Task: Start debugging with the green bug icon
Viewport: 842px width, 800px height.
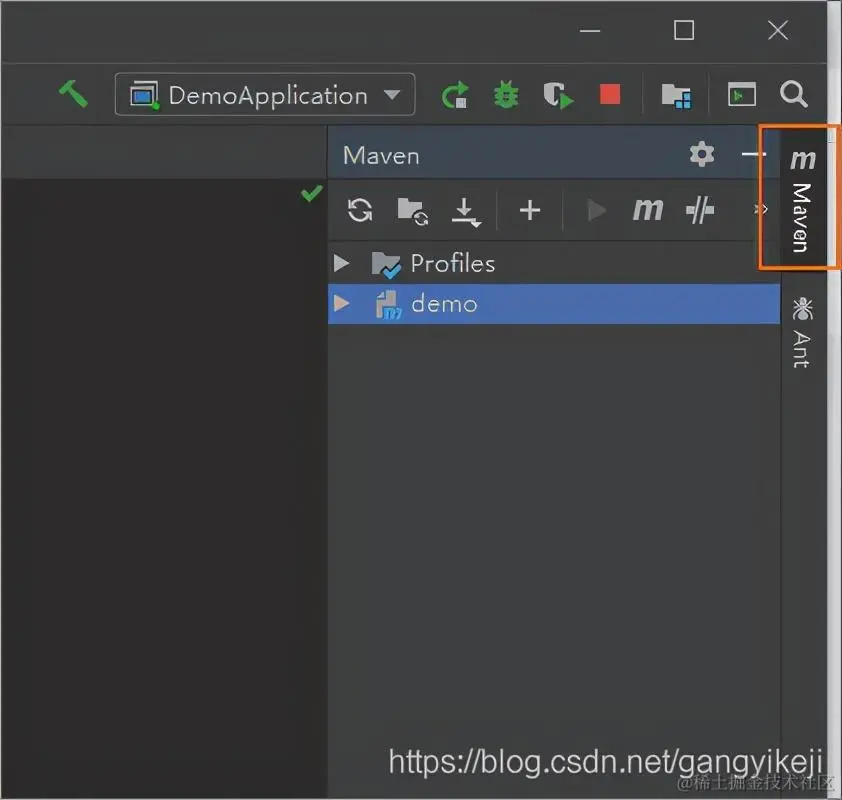Action: [506, 95]
